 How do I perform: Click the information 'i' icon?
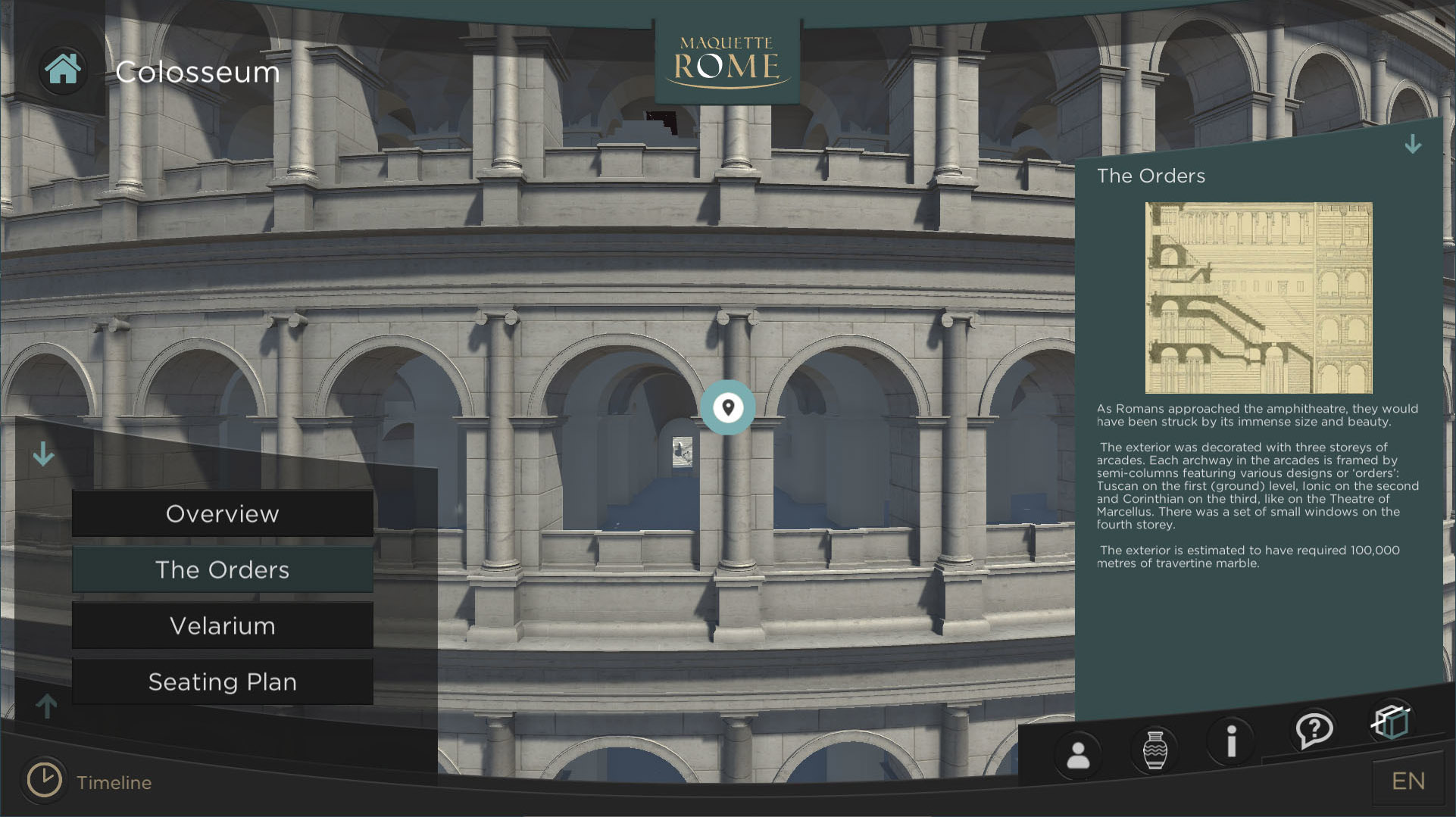[x=1231, y=741]
